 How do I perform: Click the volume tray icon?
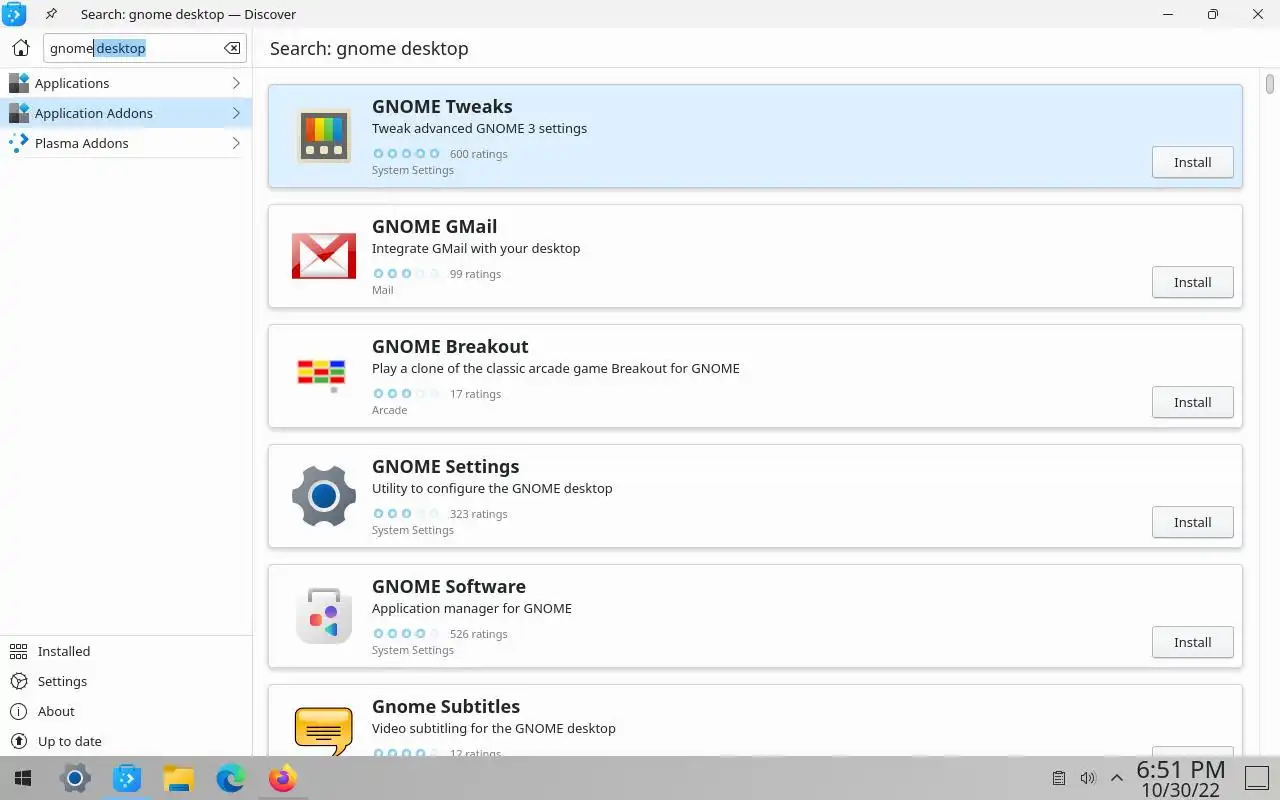[x=1088, y=778]
